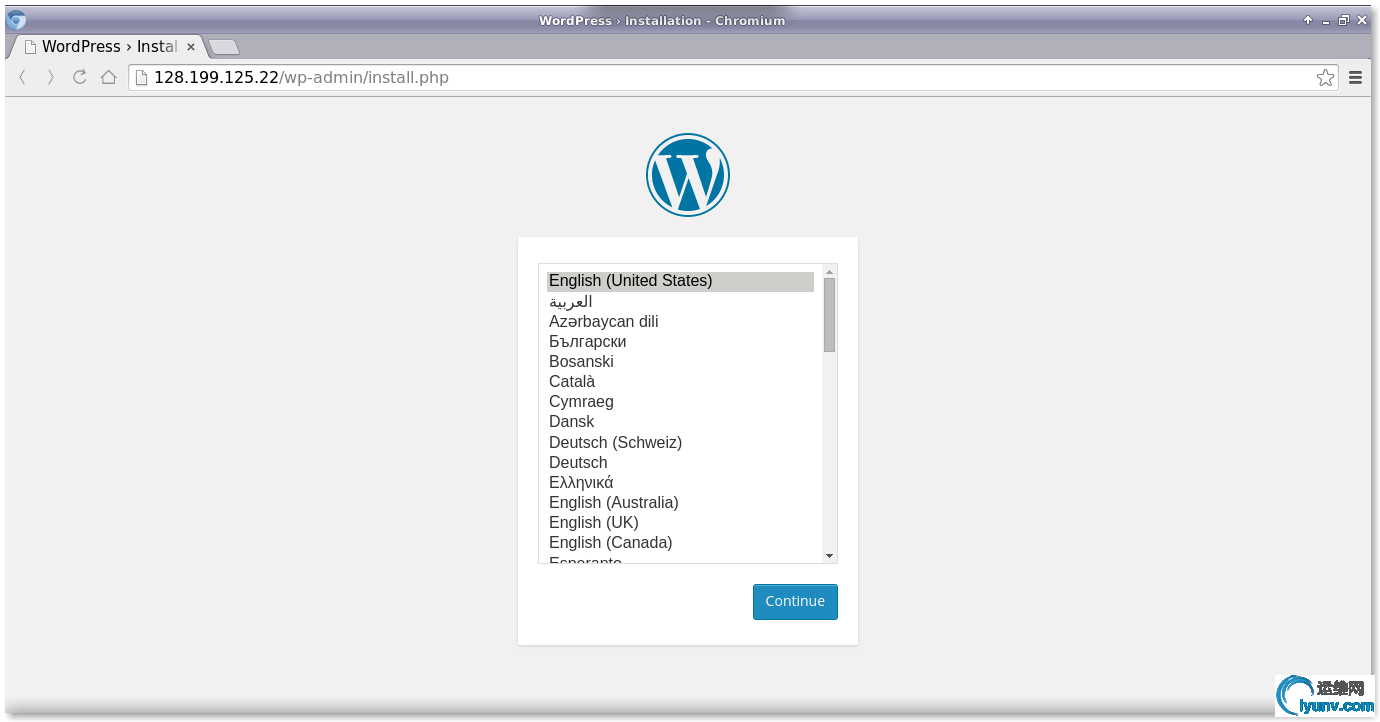Pick plain Deutsch in the list
This screenshot has height=722, width=1380.
680,462
